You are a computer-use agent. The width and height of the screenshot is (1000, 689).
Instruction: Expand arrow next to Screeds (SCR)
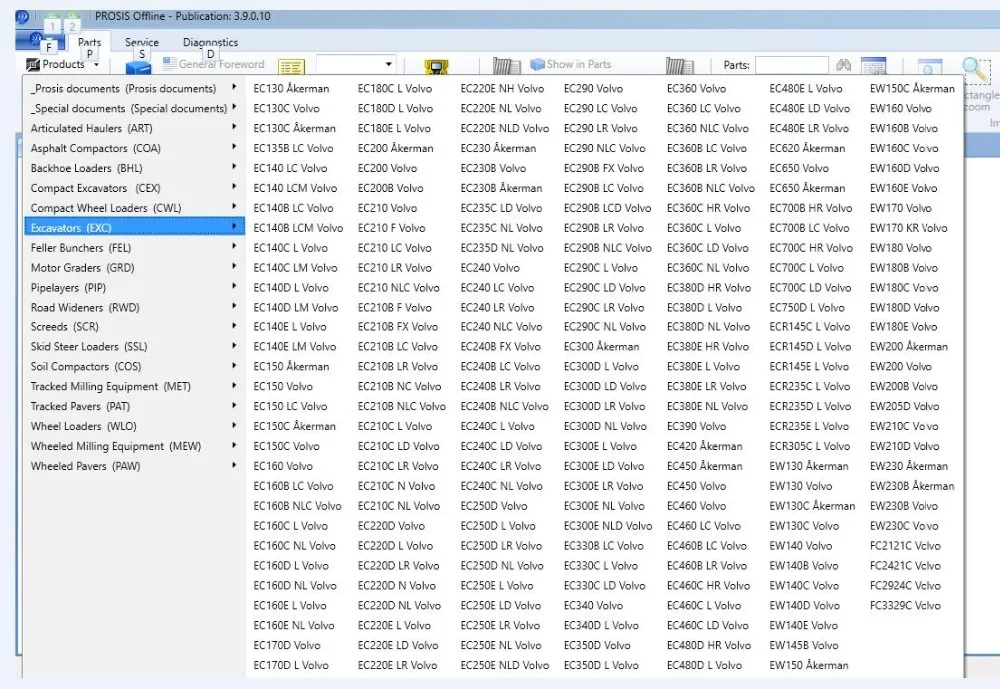tap(234, 325)
